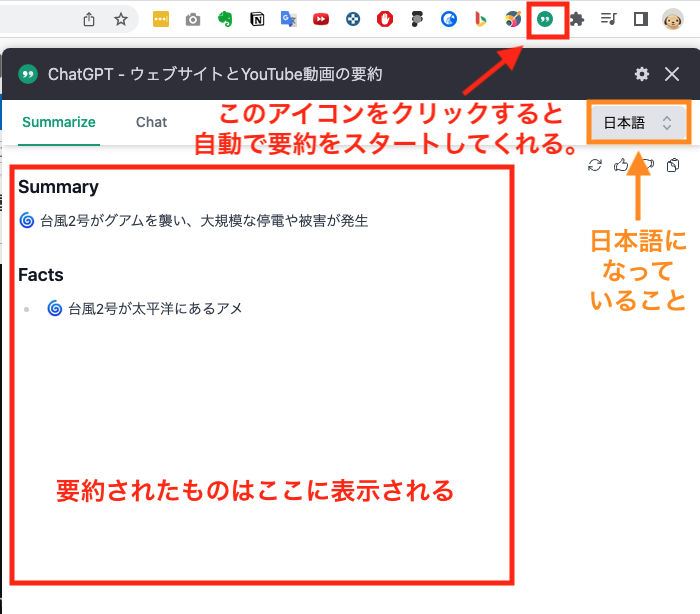This screenshot has height=614, width=700.
Task: Open the 日本語 language dropdown
Action: [x=638, y=123]
